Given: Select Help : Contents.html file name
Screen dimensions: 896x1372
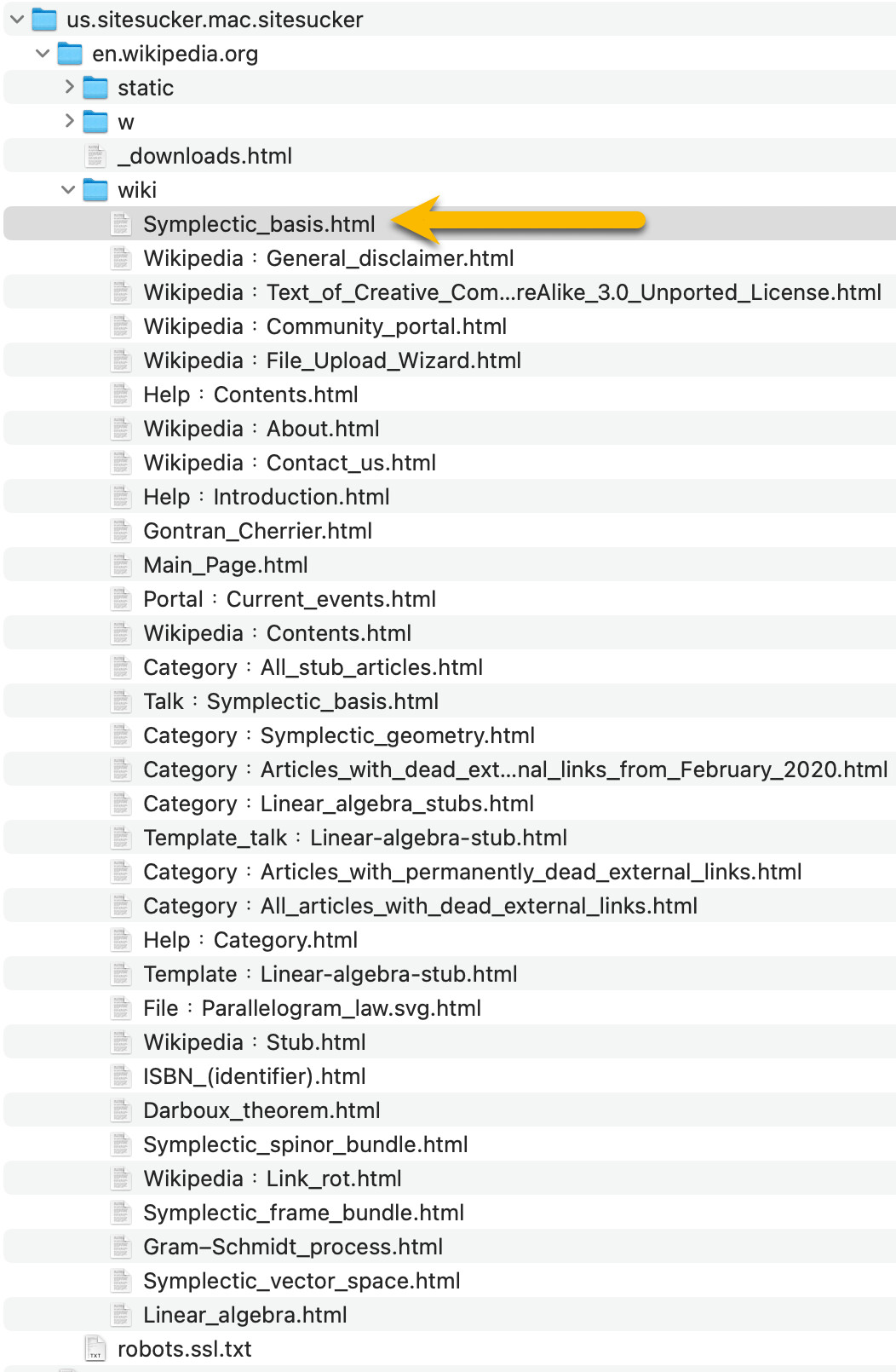Looking at the screenshot, I should (250, 395).
